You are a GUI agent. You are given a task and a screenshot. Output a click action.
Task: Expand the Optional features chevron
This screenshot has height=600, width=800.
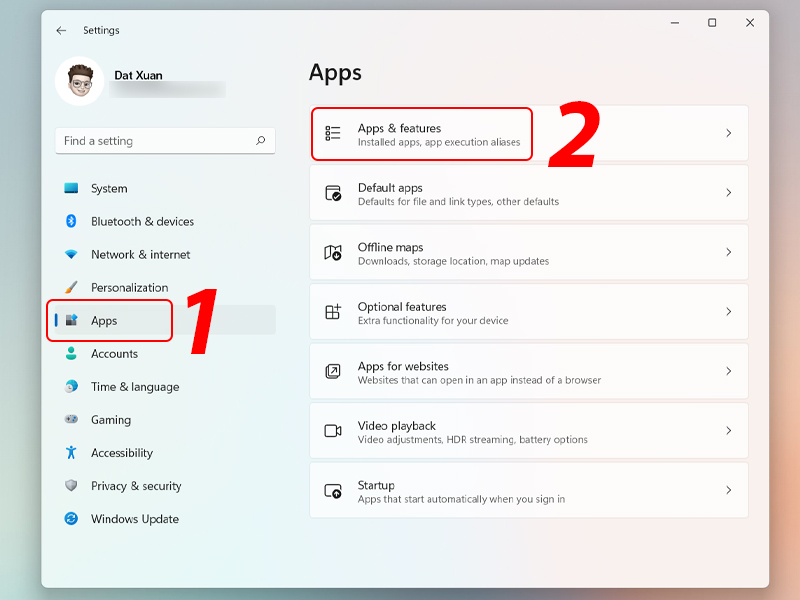click(729, 311)
